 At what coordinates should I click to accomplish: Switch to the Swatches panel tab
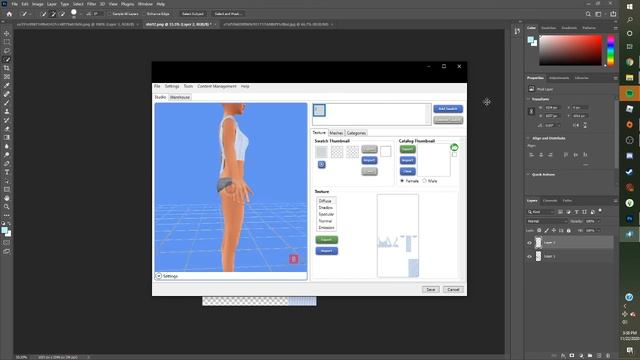(548, 28)
